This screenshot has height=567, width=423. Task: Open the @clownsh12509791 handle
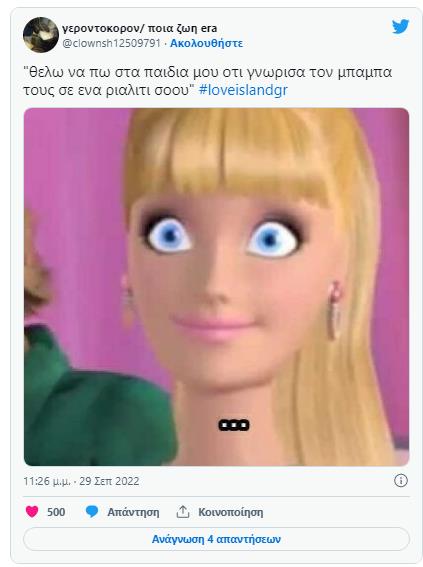[x=111, y=43]
